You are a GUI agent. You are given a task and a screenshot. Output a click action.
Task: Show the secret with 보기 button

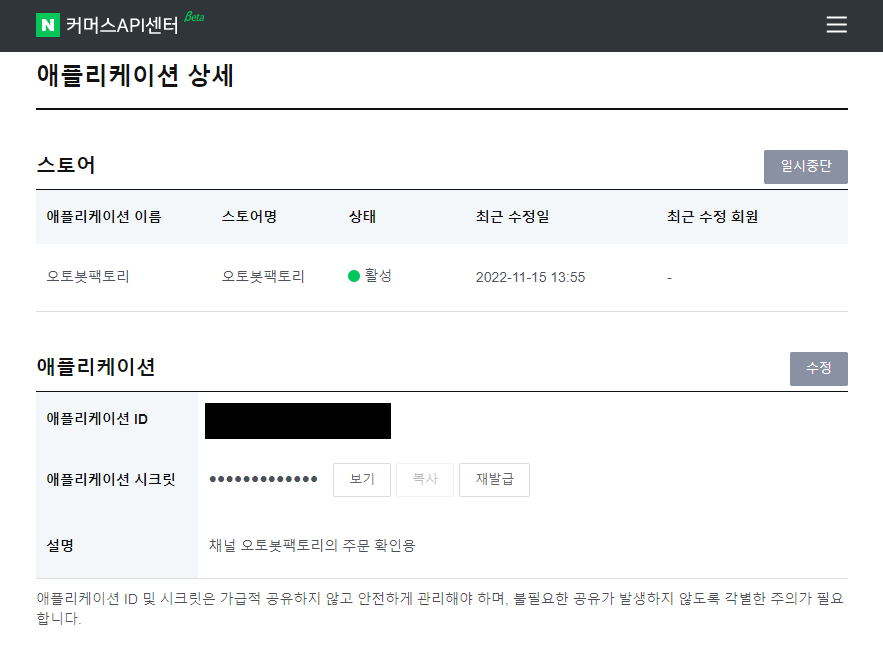pos(362,480)
